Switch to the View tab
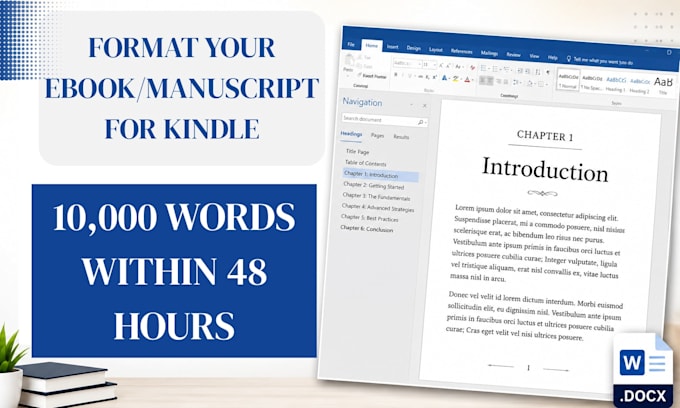 (534, 56)
